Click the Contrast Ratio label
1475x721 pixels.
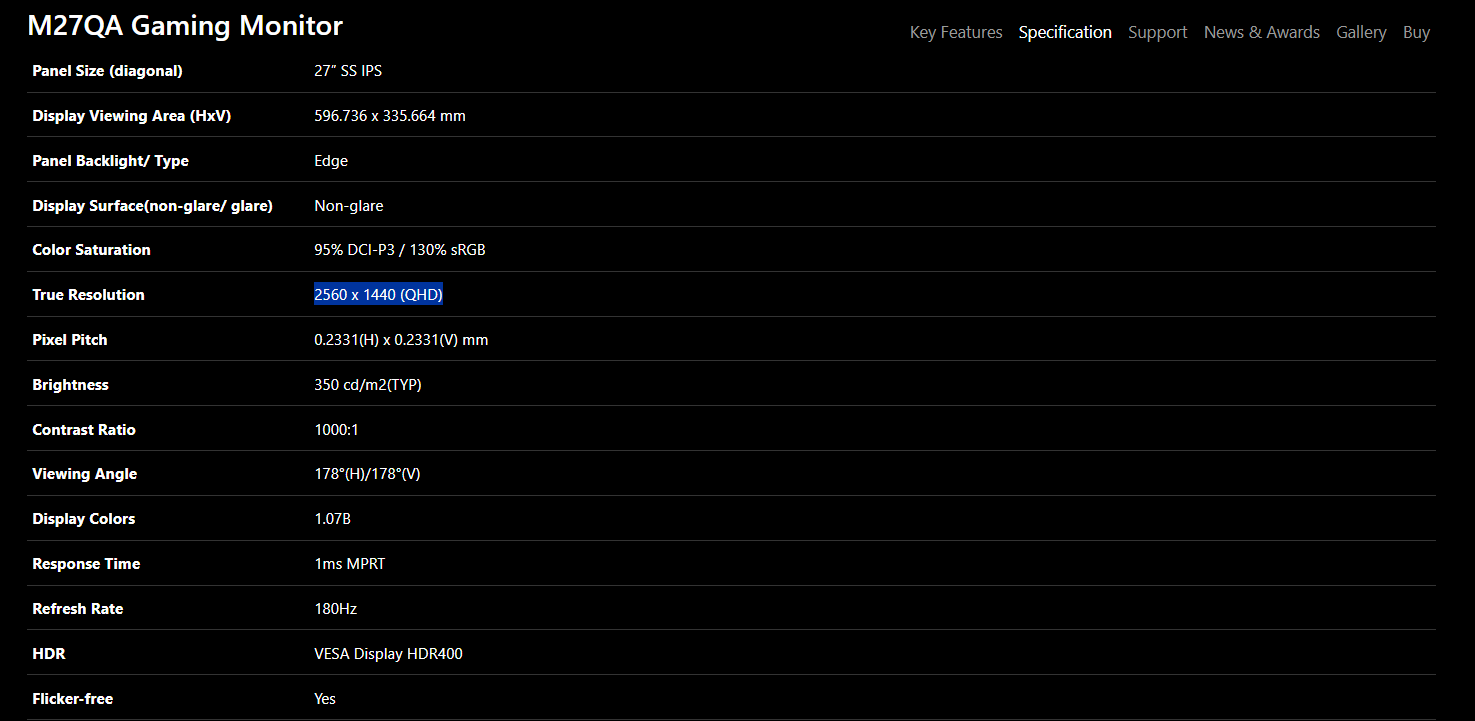[x=83, y=430]
